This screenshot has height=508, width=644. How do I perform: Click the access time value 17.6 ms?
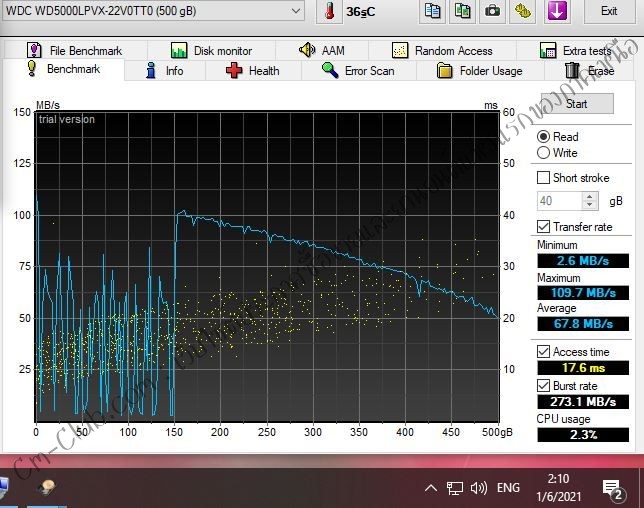coord(583,368)
